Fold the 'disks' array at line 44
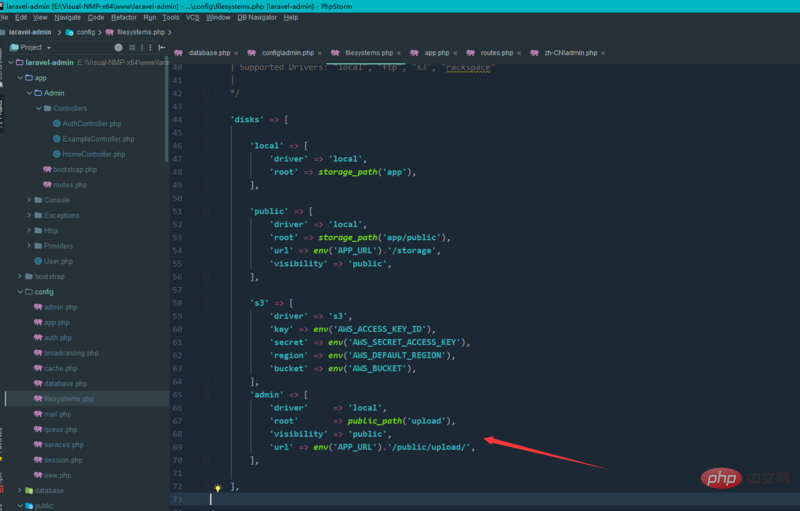 click(206, 120)
